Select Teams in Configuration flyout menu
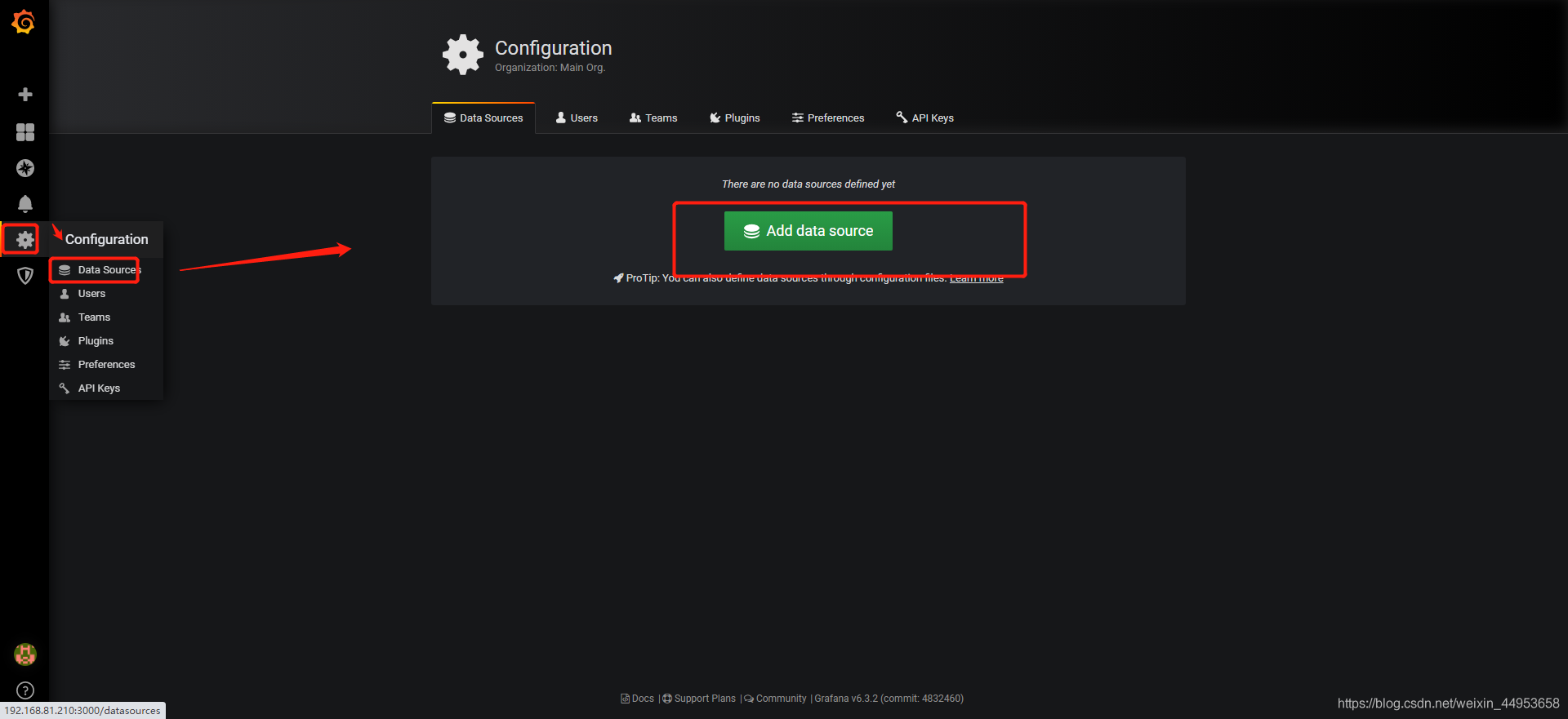 point(106,317)
